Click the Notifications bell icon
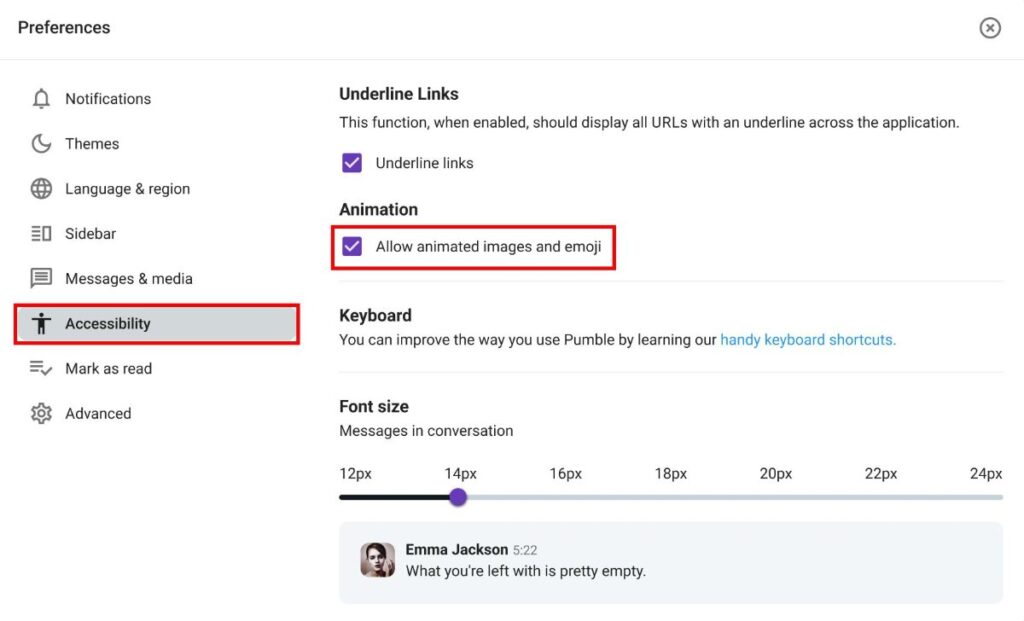This screenshot has width=1024, height=621. 41,98
